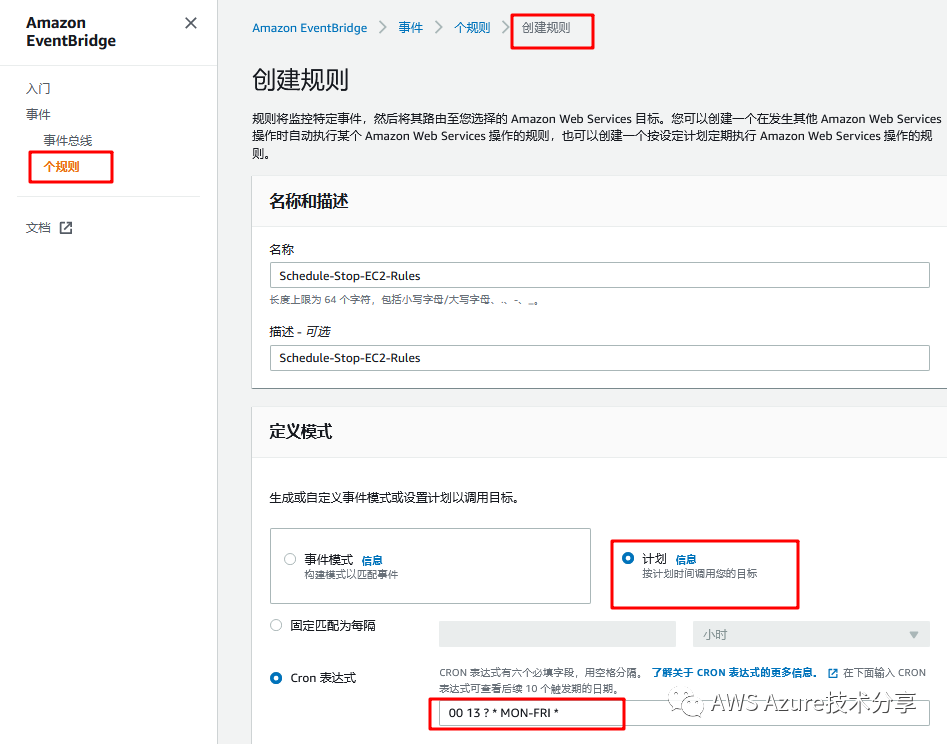Open 事件总线 in the sidebar

coord(68,141)
